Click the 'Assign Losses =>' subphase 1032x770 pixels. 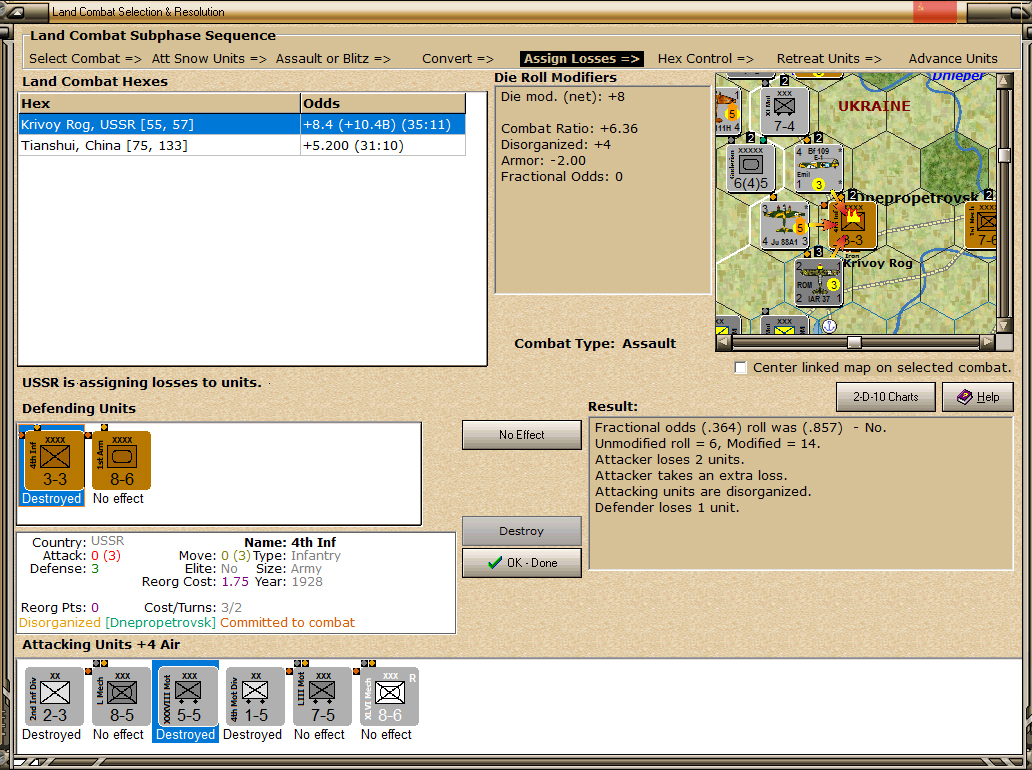tap(582, 59)
